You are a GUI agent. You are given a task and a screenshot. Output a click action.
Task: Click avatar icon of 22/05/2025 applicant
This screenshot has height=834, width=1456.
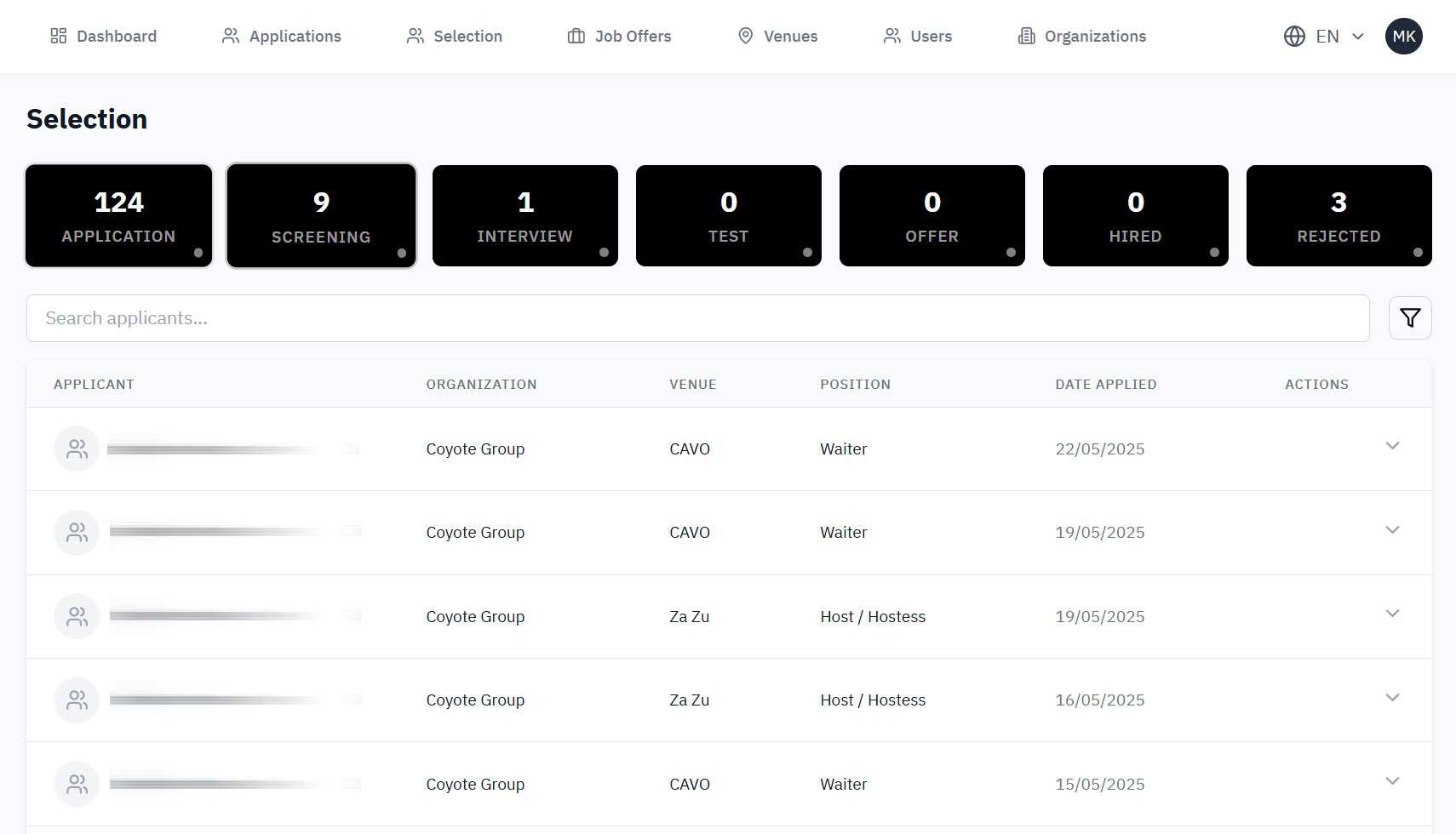pyautogui.click(x=77, y=448)
